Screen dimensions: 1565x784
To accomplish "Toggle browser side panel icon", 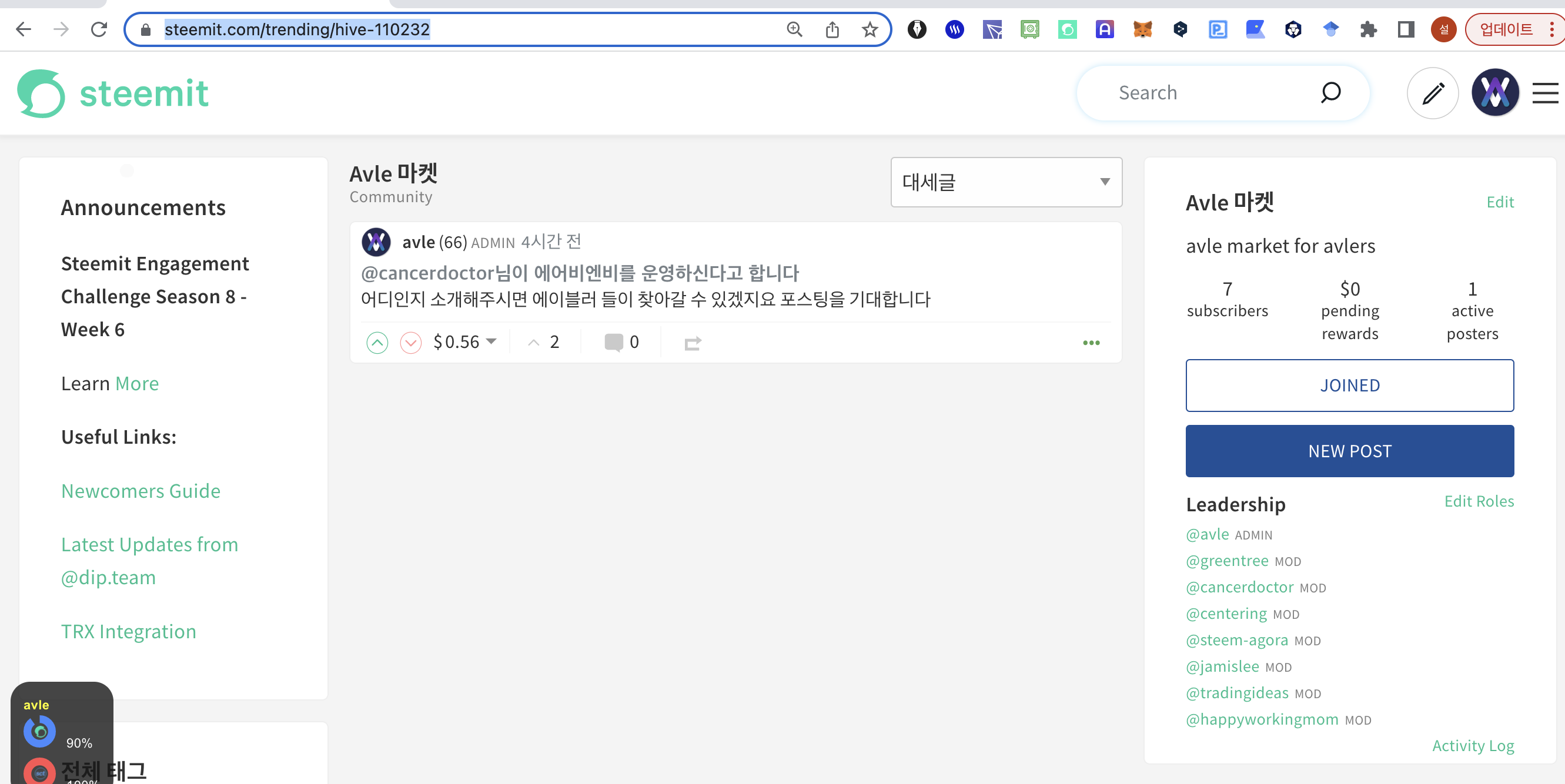I will pos(1405,29).
